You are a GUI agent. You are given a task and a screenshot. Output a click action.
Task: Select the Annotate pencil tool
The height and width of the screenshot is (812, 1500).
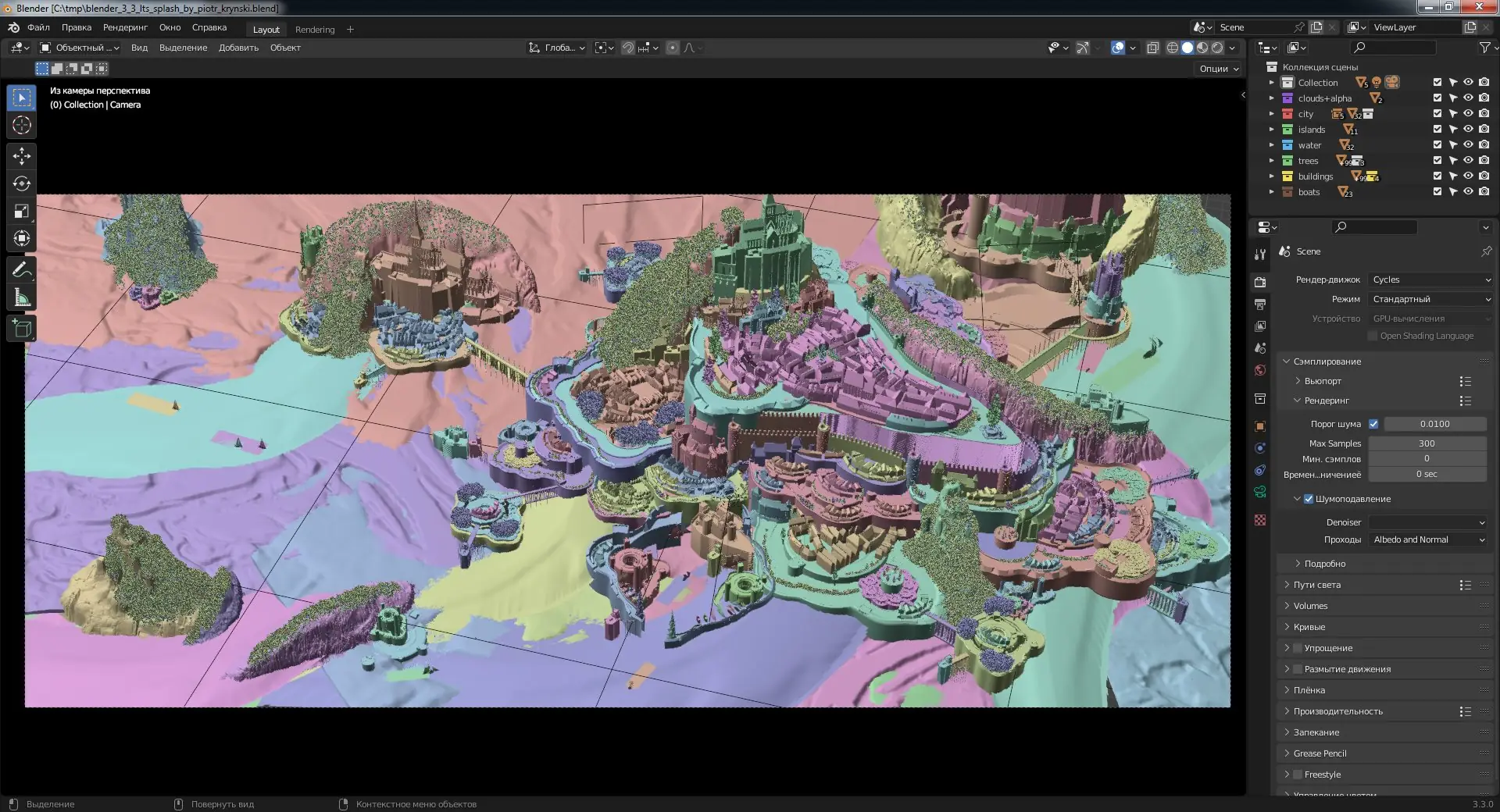tap(22, 270)
